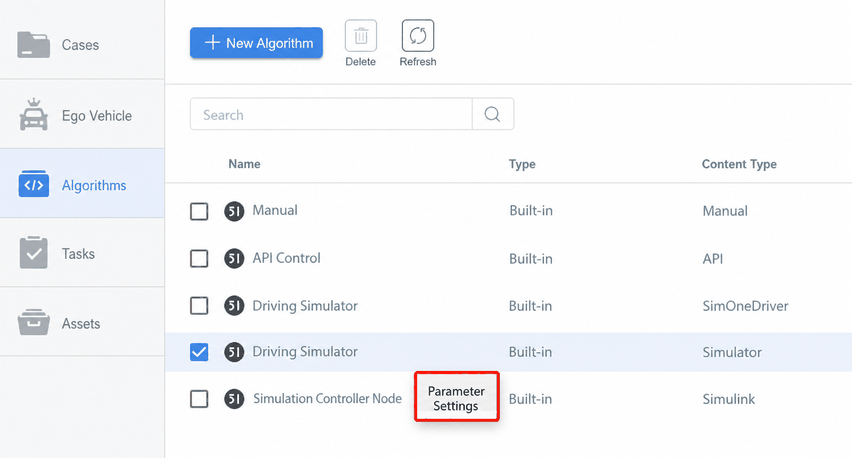This screenshot has width=852, height=458.
Task: Click into the Search input field
Action: [331, 114]
